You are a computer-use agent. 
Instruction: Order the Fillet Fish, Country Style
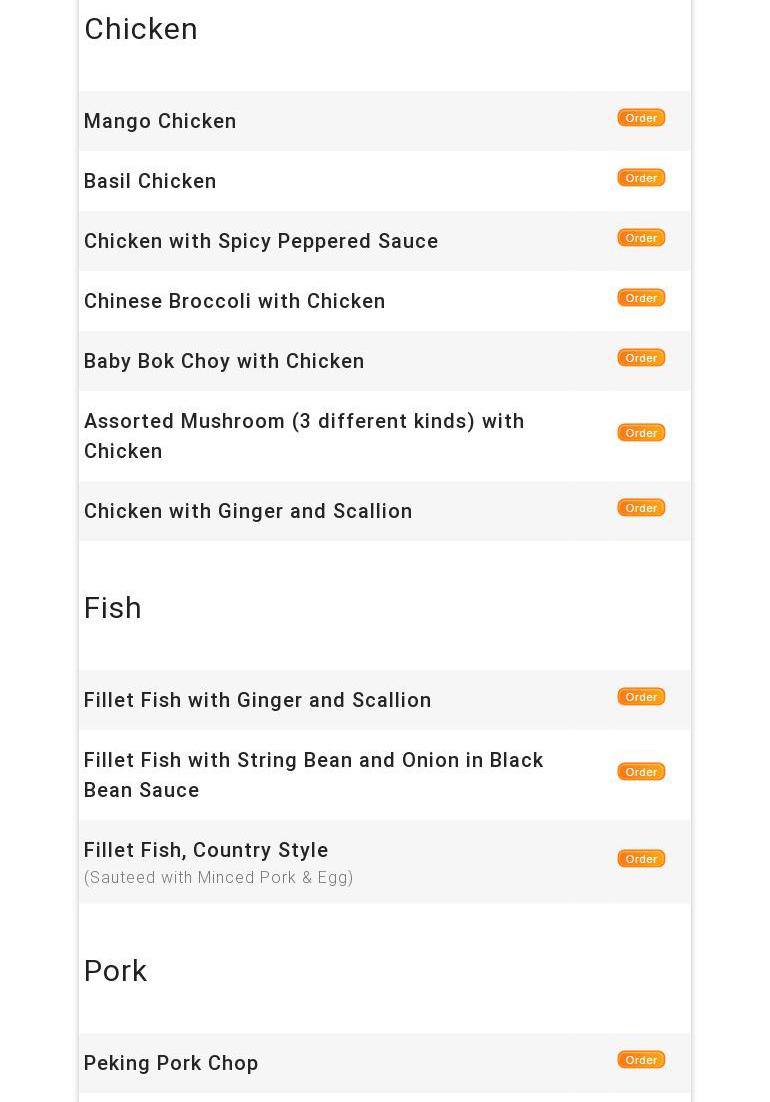641,859
